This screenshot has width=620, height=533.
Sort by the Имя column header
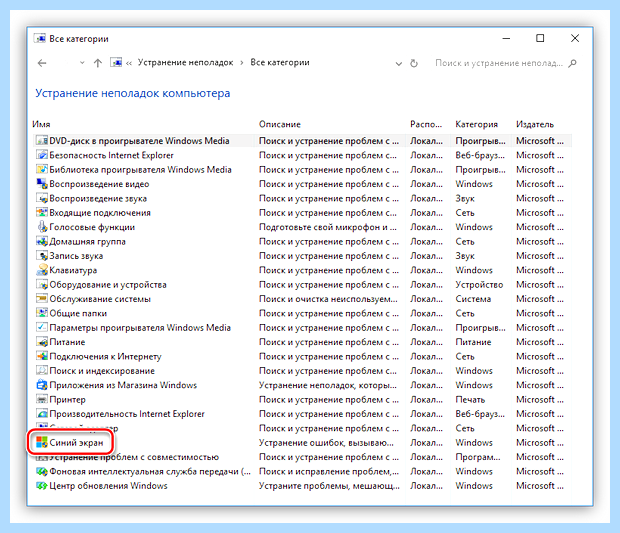pos(41,124)
